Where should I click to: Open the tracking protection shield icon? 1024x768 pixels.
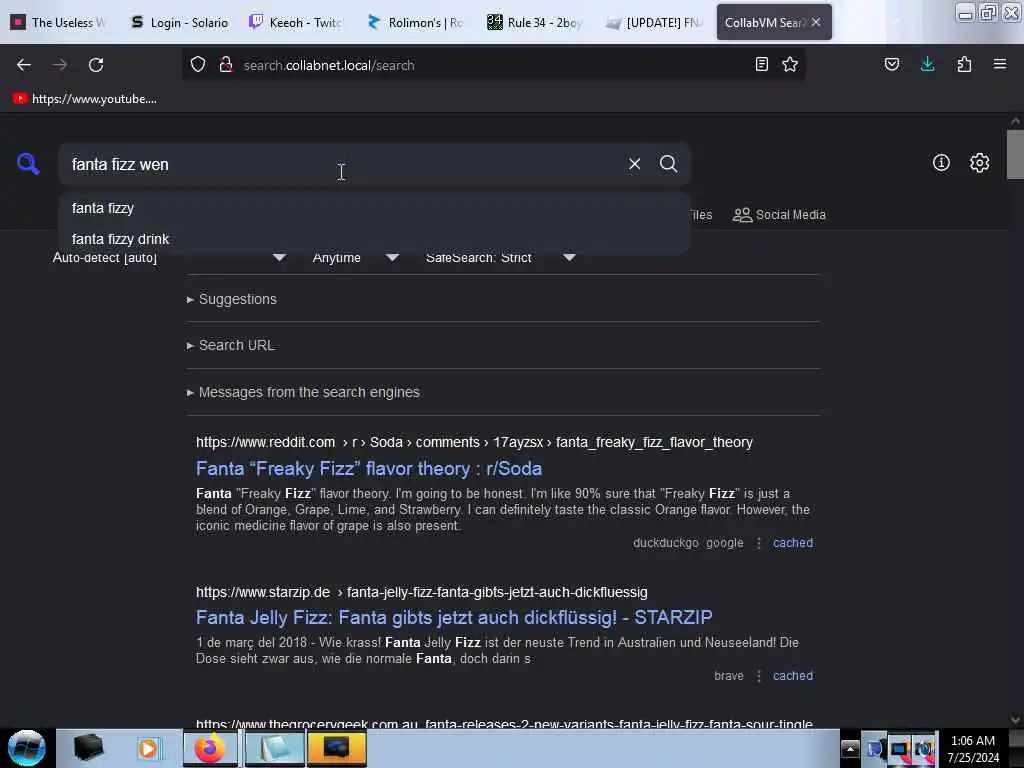[x=198, y=64]
